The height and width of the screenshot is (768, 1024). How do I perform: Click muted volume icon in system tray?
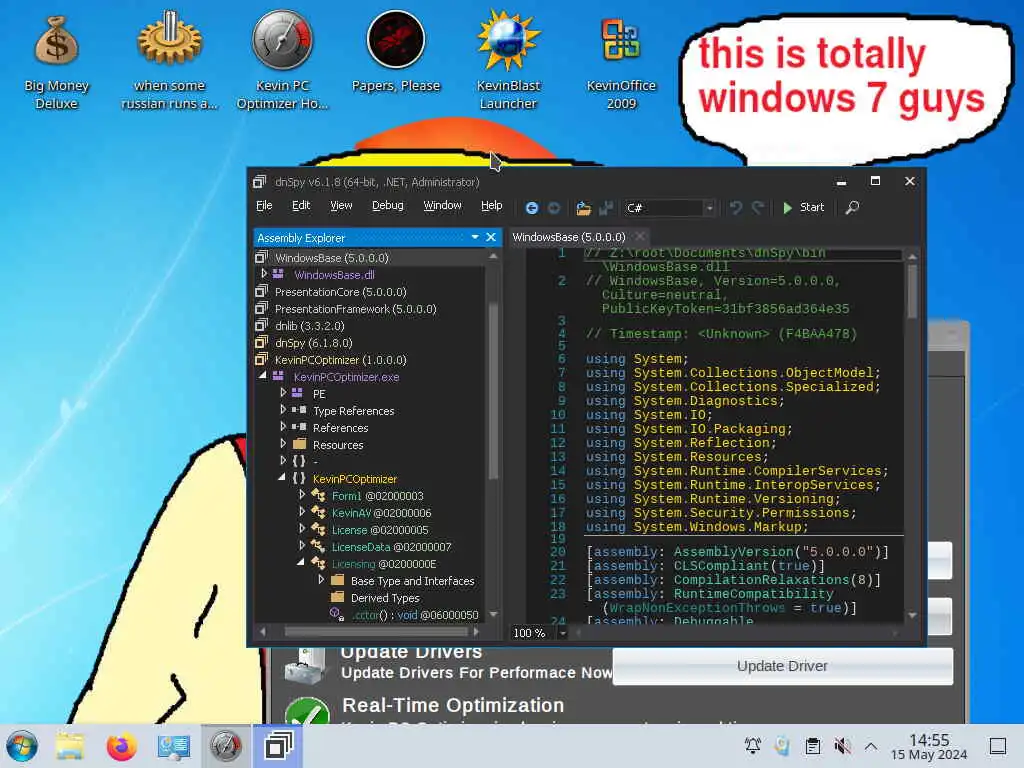[842, 746]
